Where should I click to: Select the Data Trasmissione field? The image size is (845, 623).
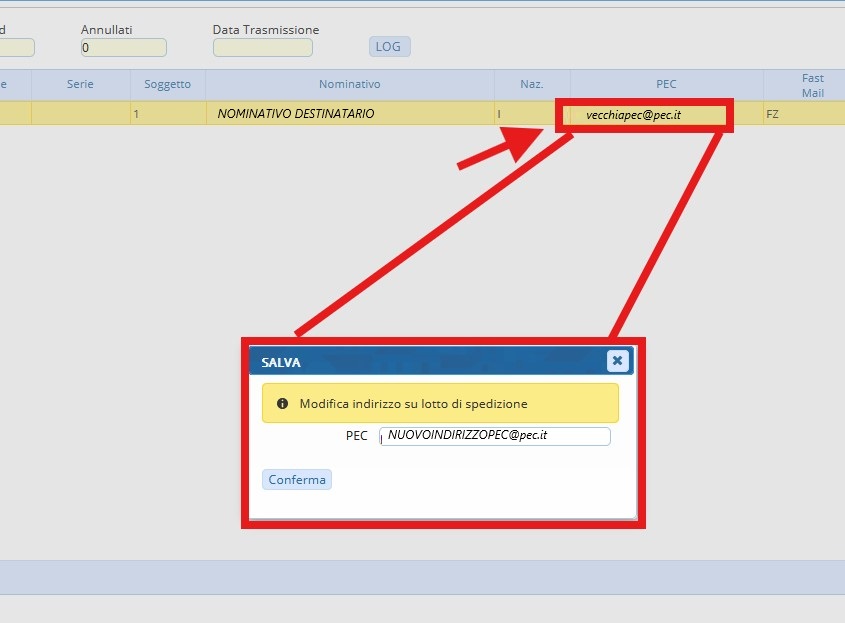pyautogui.click(x=262, y=47)
